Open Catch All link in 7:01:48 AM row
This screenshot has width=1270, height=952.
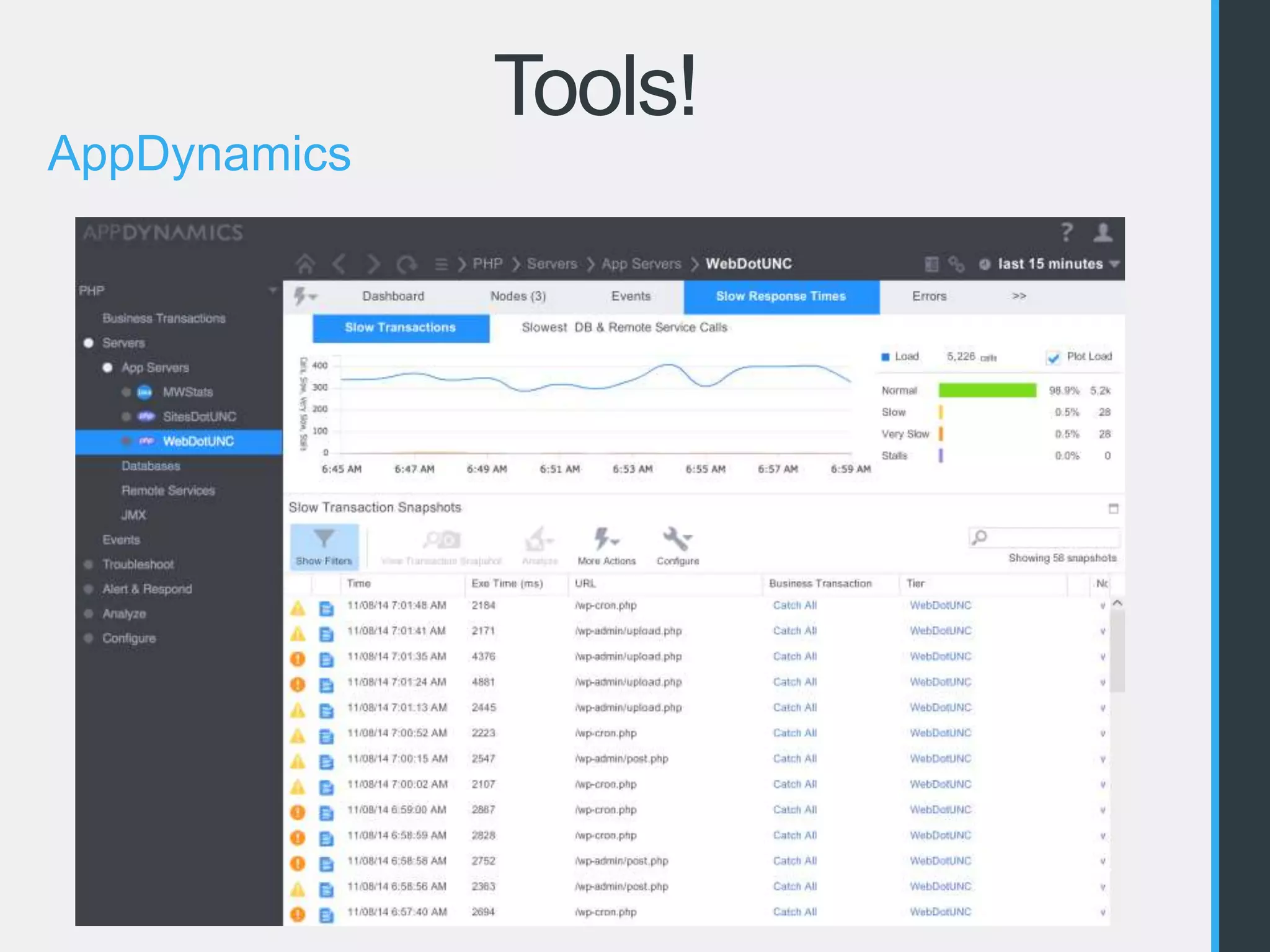pos(794,606)
